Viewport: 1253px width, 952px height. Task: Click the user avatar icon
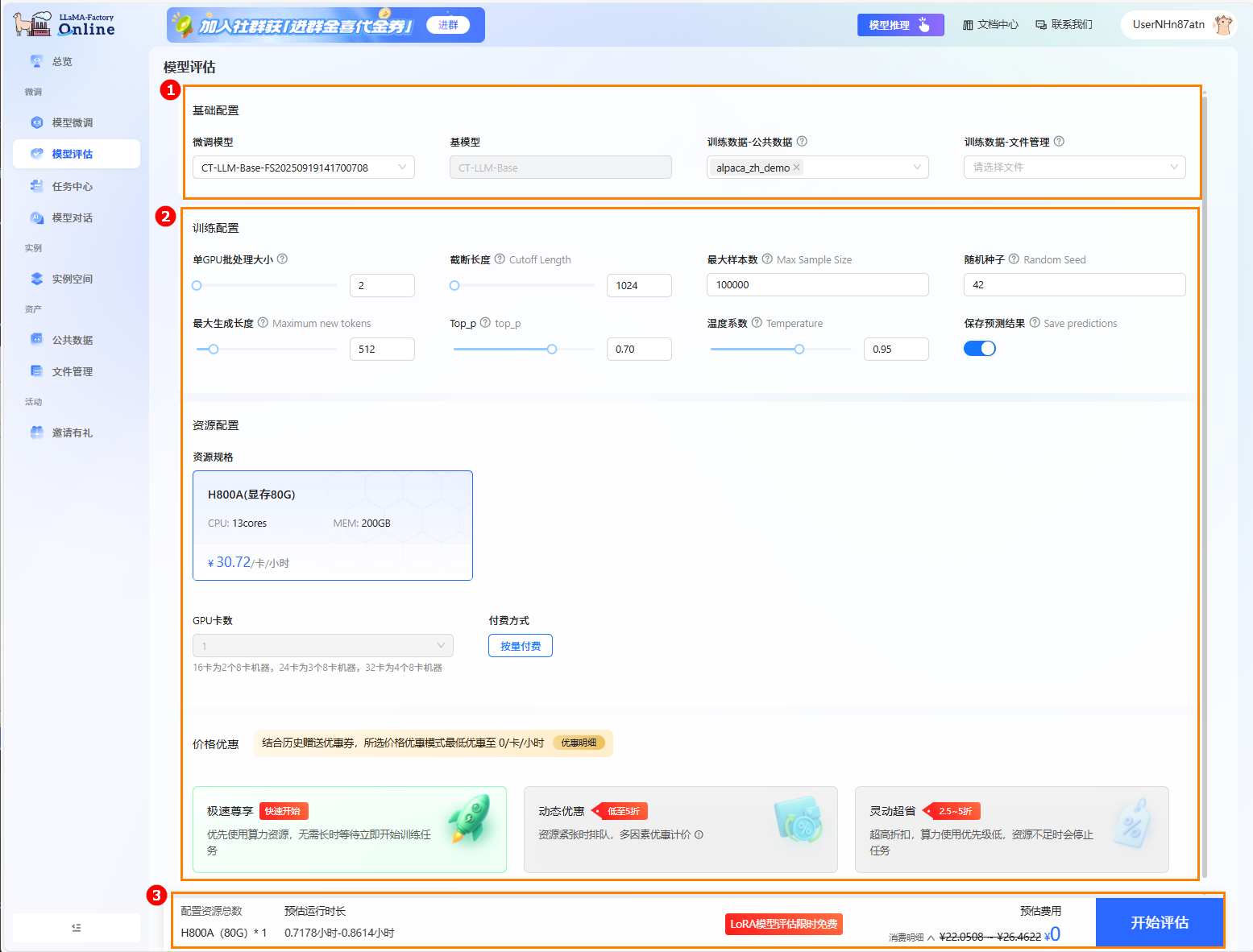coord(1222,25)
